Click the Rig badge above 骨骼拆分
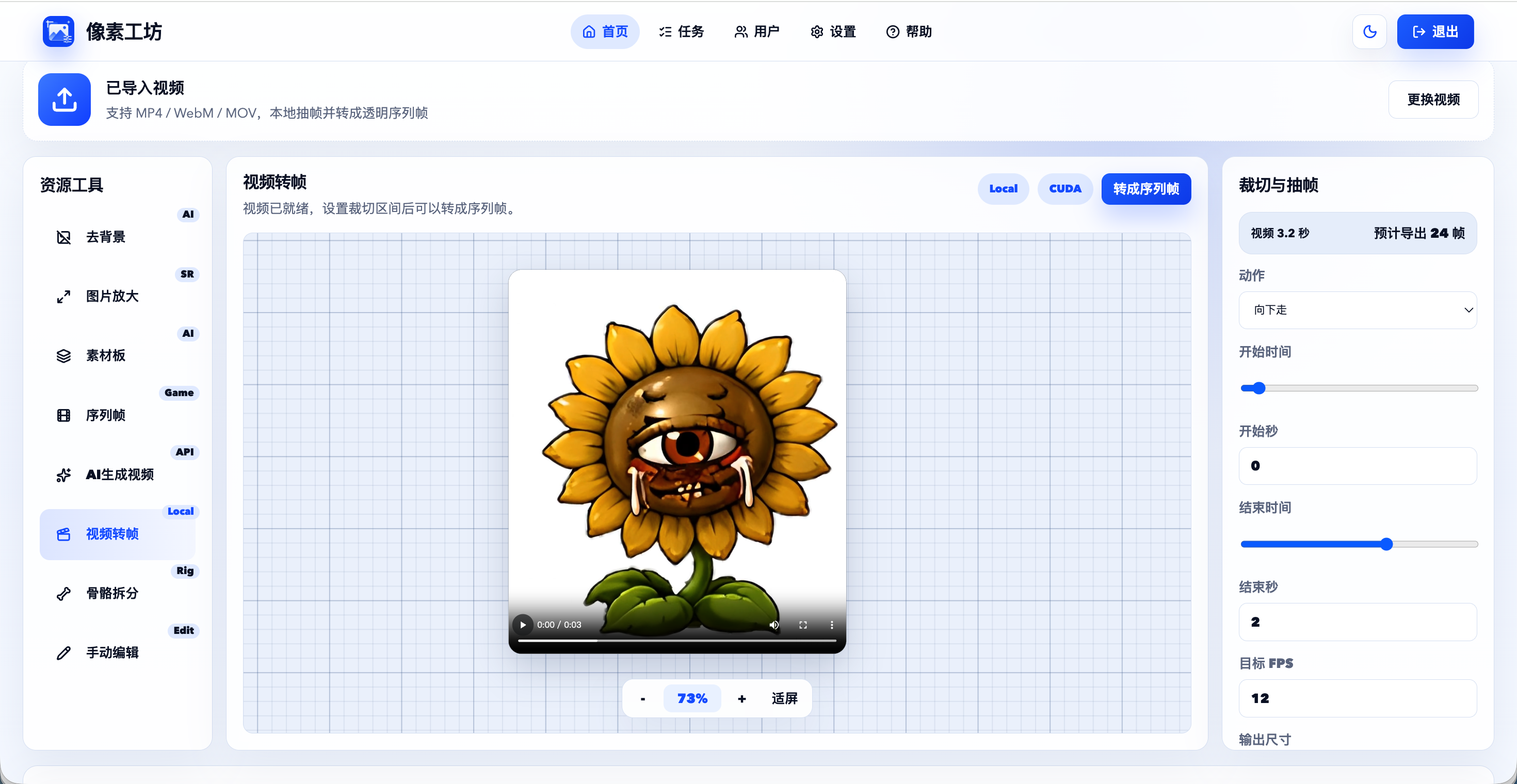The image size is (1517, 784). pyautogui.click(x=185, y=571)
